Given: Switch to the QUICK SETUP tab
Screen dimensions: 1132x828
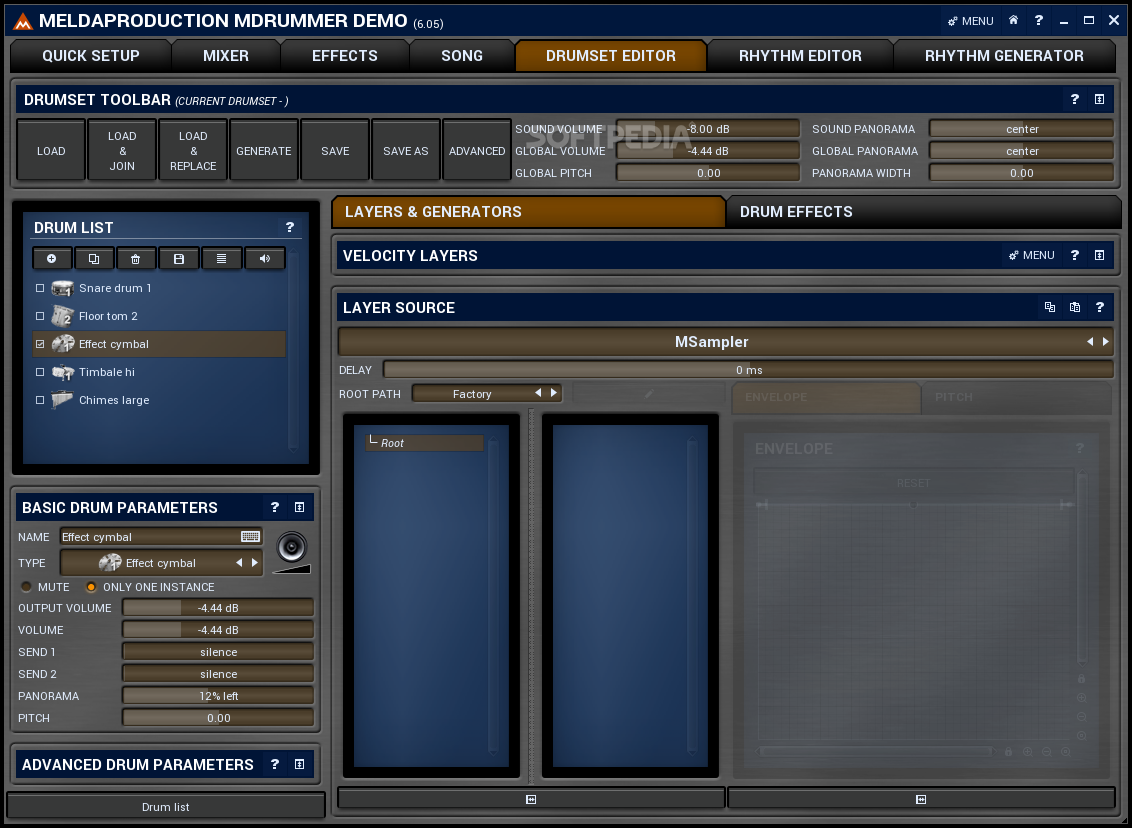Looking at the screenshot, I should coord(90,56).
